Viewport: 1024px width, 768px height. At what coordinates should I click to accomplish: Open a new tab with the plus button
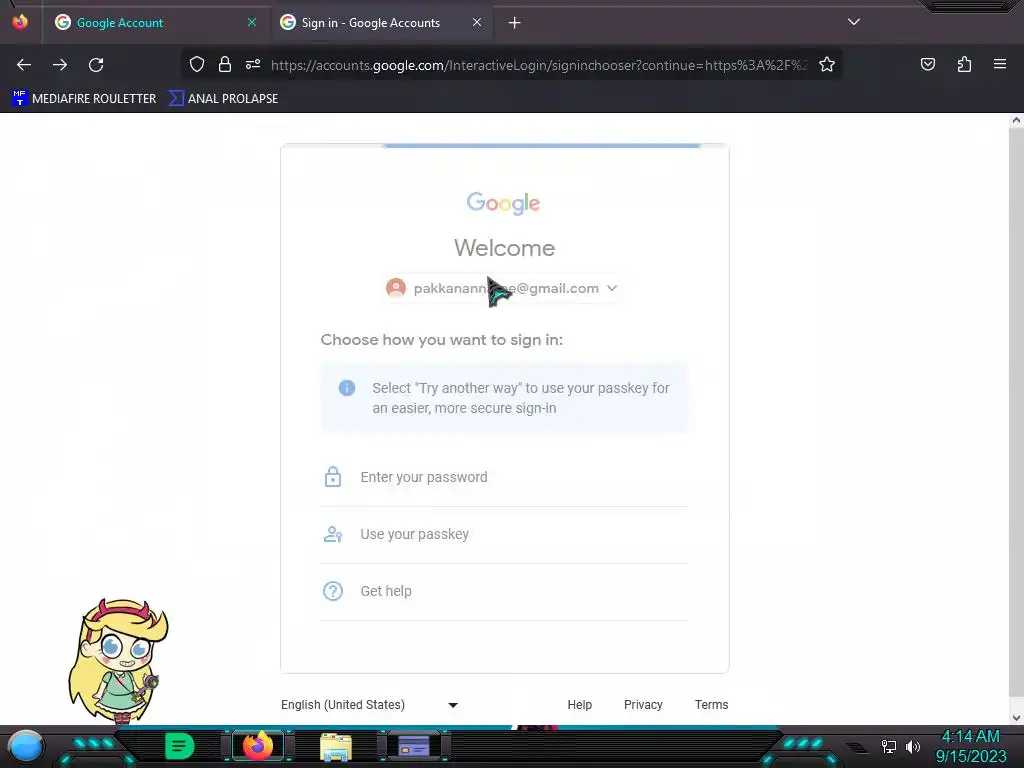[515, 23]
